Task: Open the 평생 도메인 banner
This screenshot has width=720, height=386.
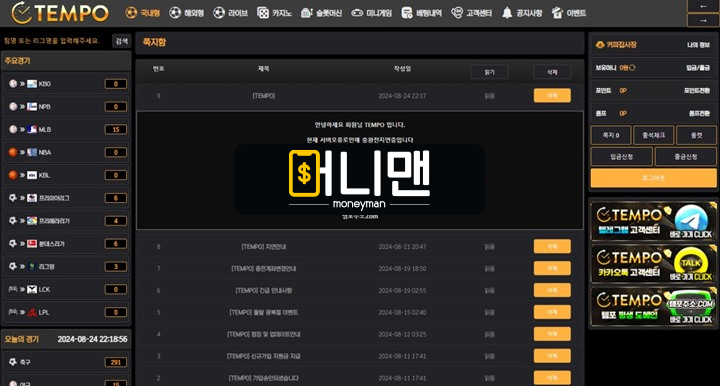Action: tap(653, 307)
